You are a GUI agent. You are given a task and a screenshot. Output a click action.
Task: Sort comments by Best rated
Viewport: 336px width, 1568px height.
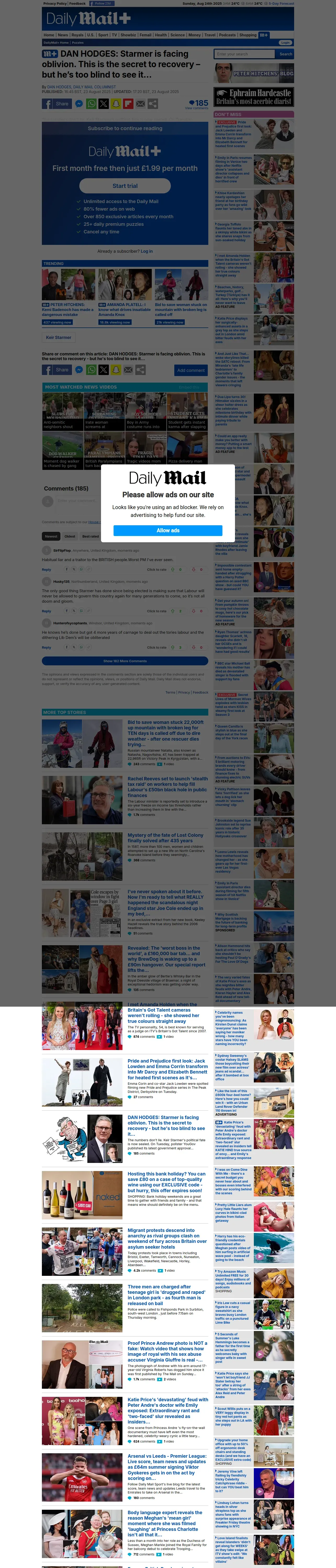tap(90, 536)
